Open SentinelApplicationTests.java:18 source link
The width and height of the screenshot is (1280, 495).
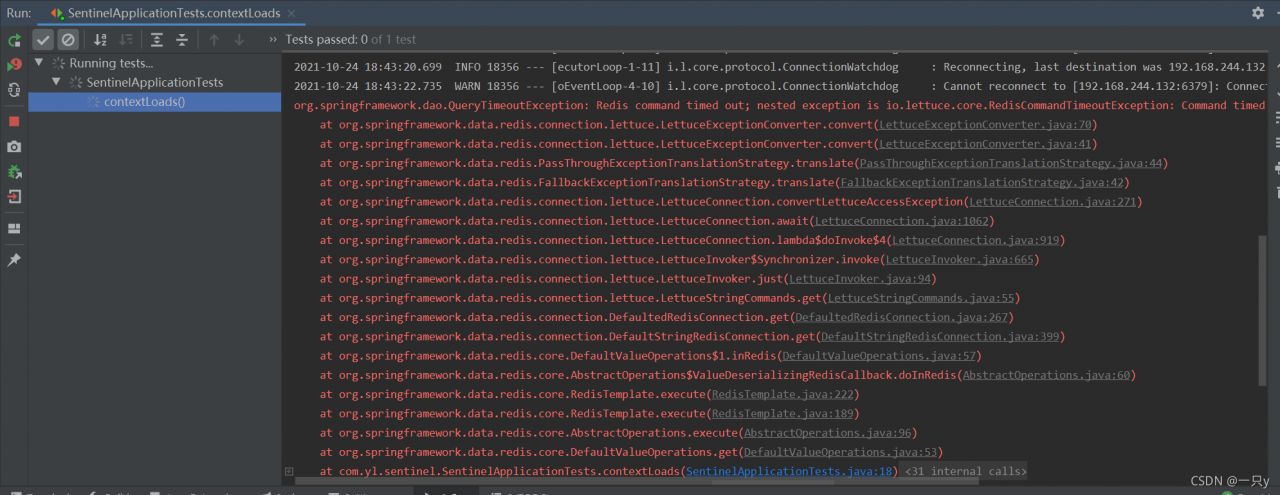pyautogui.click(x=790, y=471)
